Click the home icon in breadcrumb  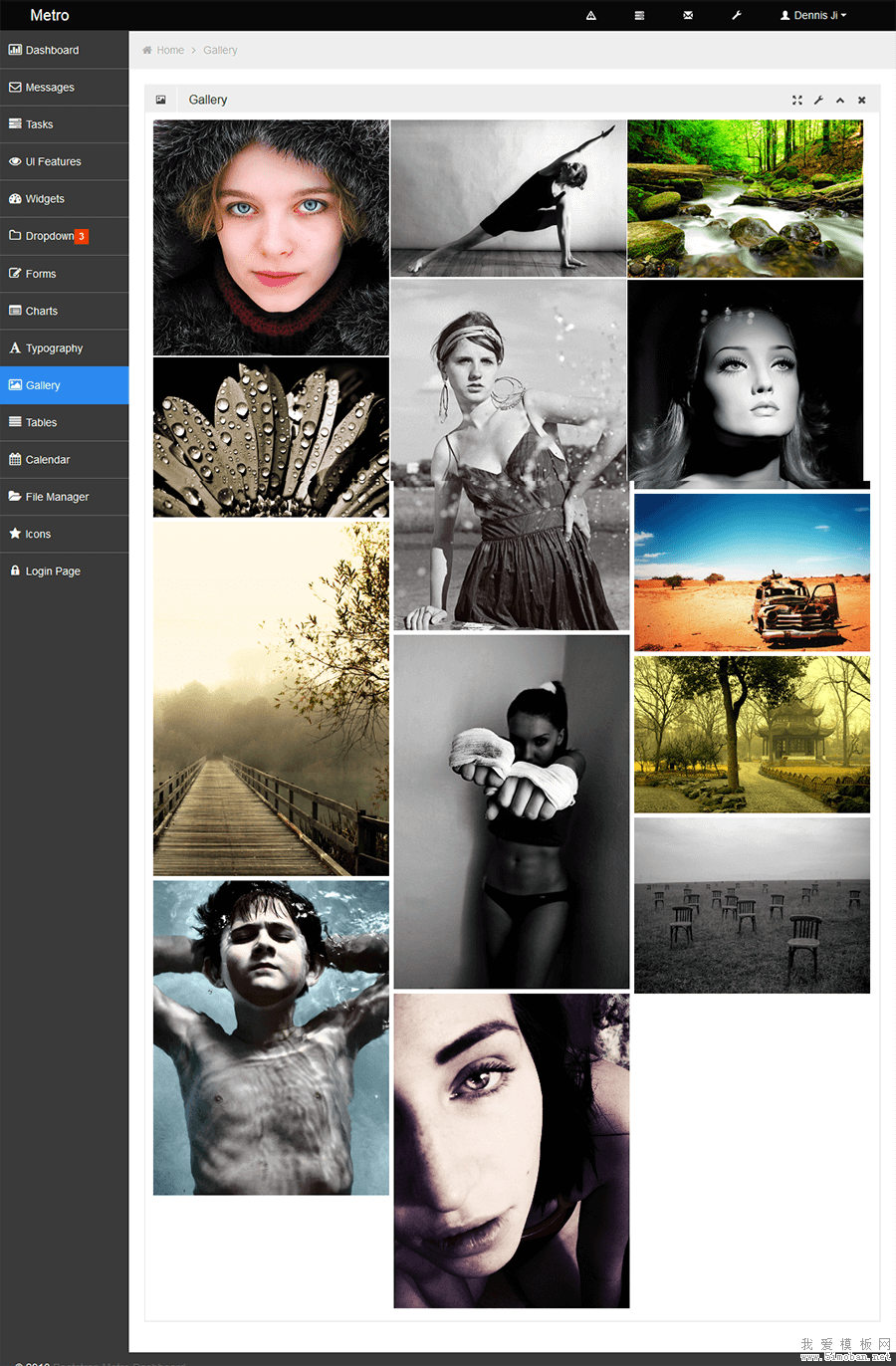pos(147,51)
